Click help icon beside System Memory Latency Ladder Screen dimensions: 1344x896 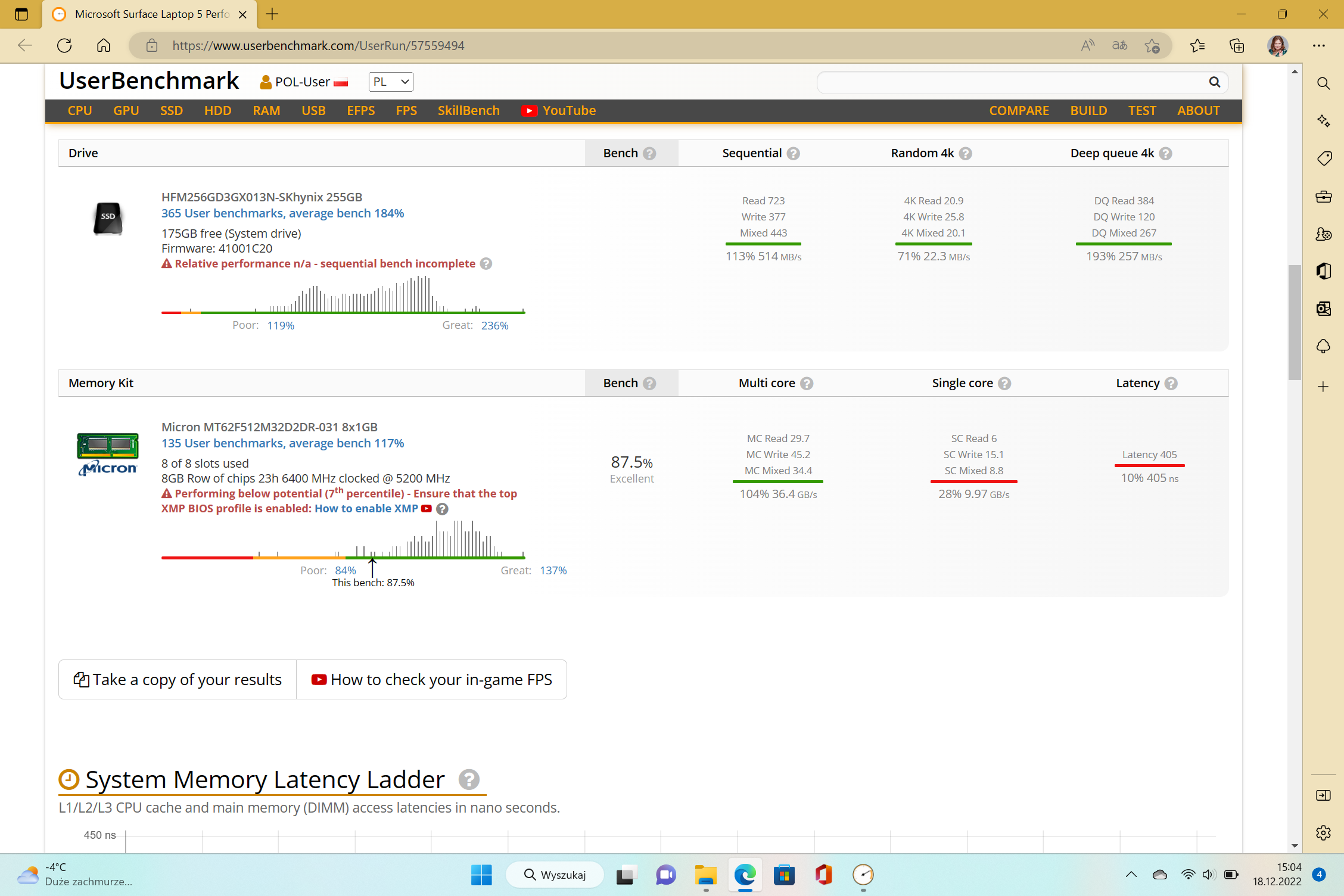click(469, 780)
